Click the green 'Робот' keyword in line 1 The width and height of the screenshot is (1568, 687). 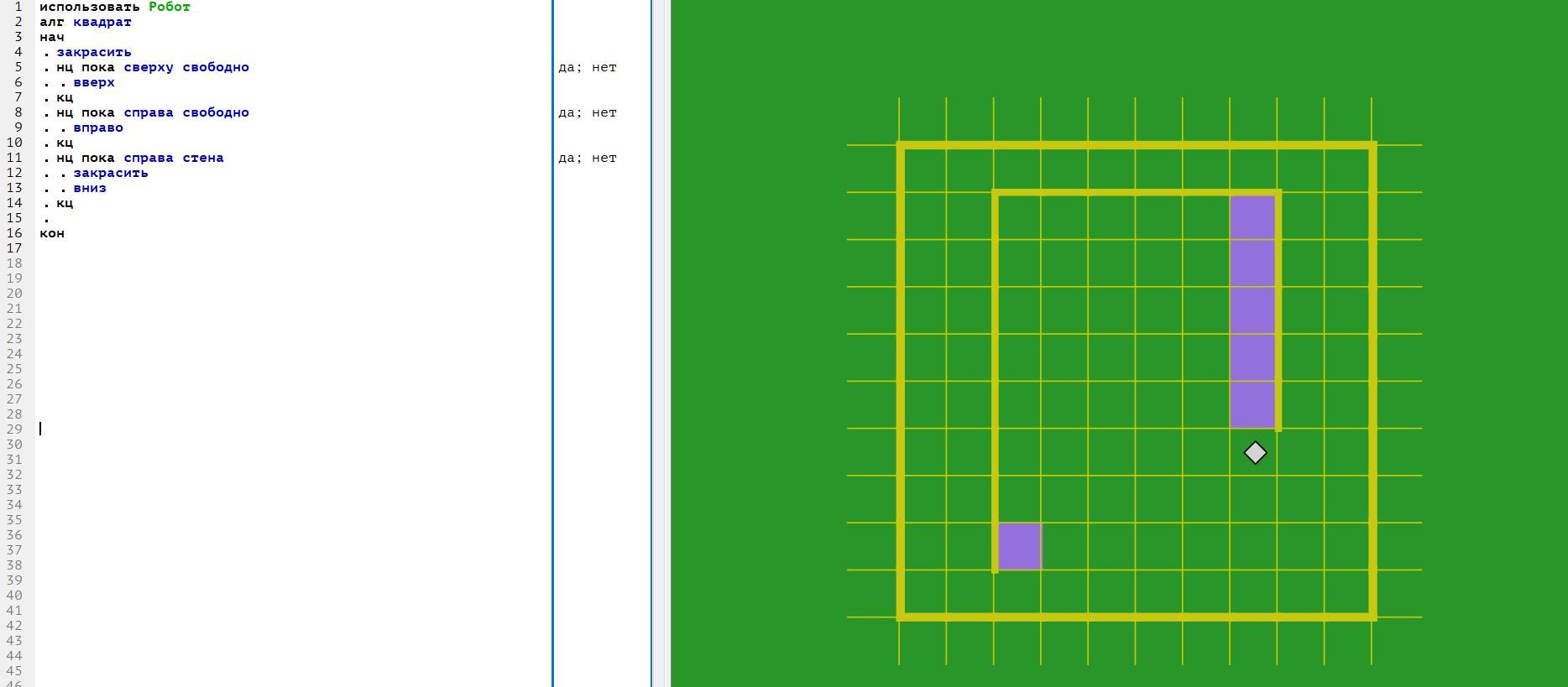(x=170, y=7)
